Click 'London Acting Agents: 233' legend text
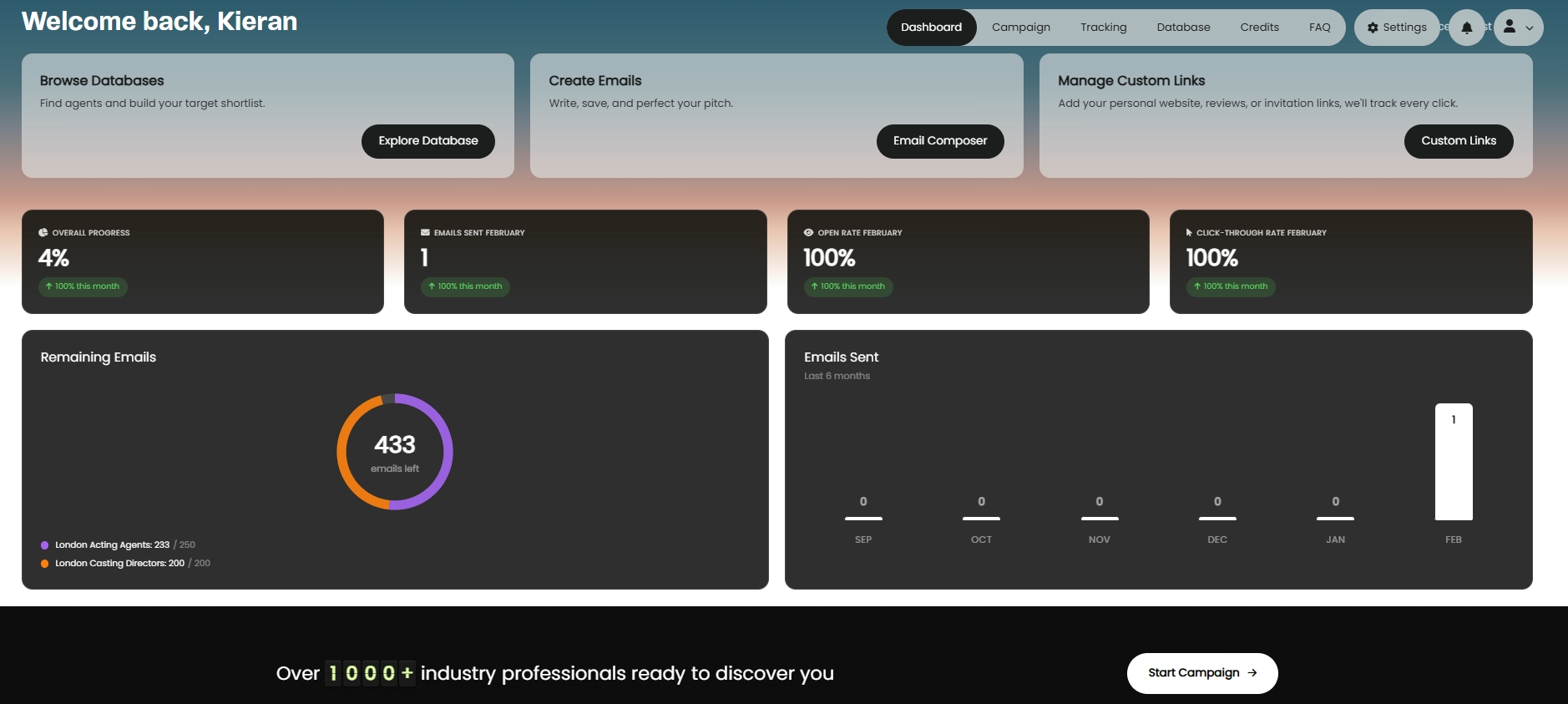Viewport: 1568px width, 704px height. click(x=112, y=545)
